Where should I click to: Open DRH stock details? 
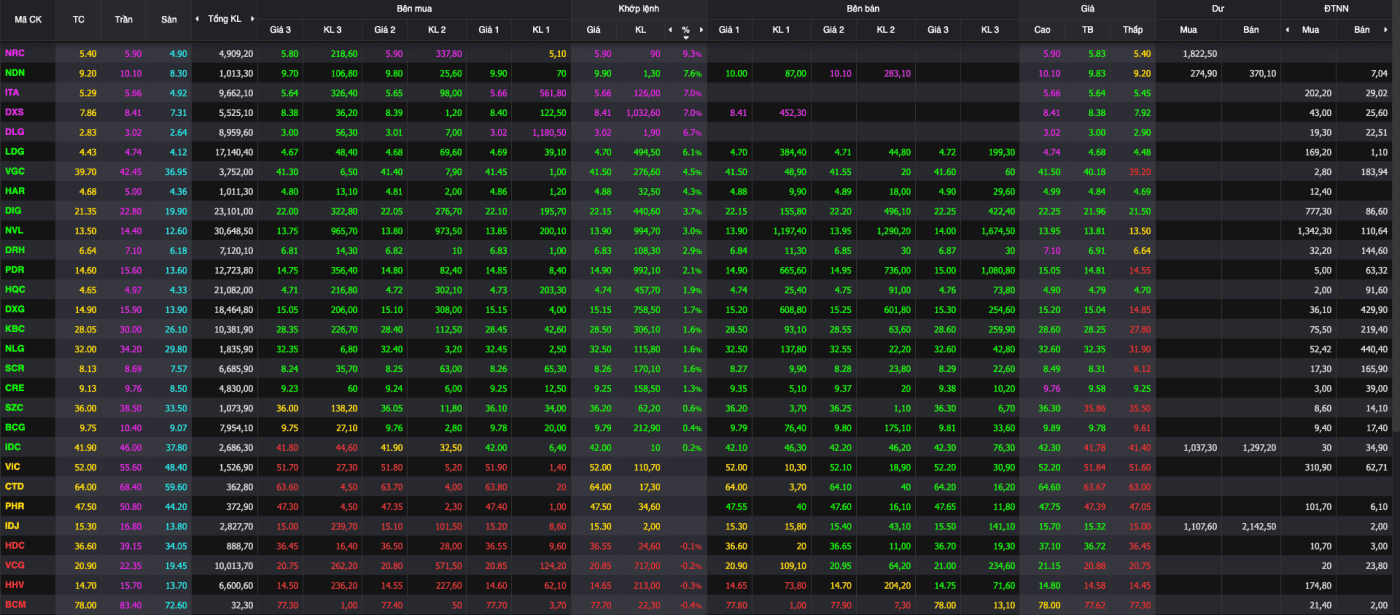tap(14, 249)
